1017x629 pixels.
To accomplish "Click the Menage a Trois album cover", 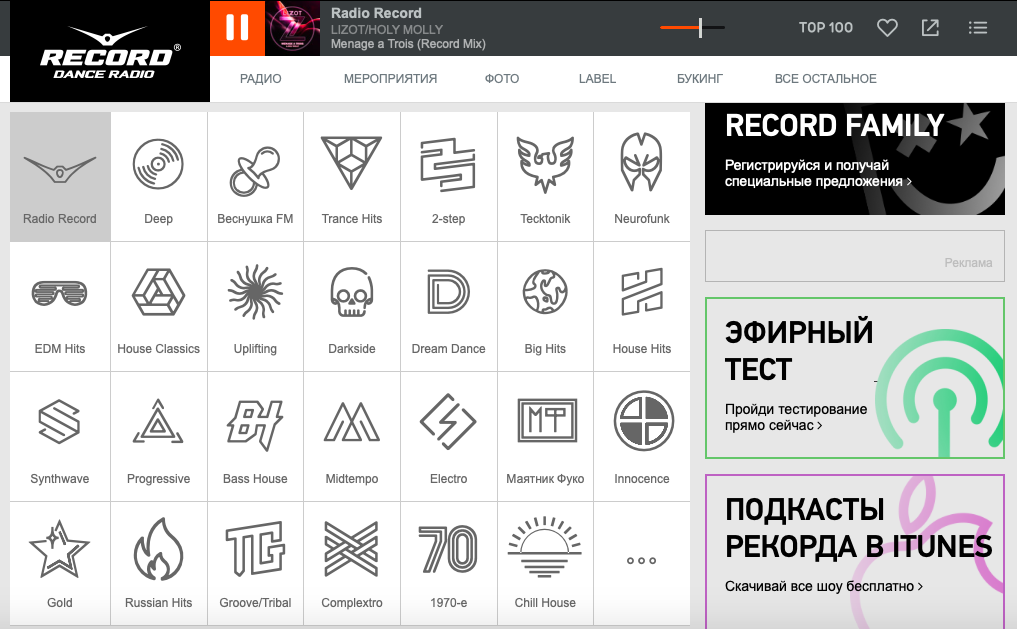I will [293, 28].
